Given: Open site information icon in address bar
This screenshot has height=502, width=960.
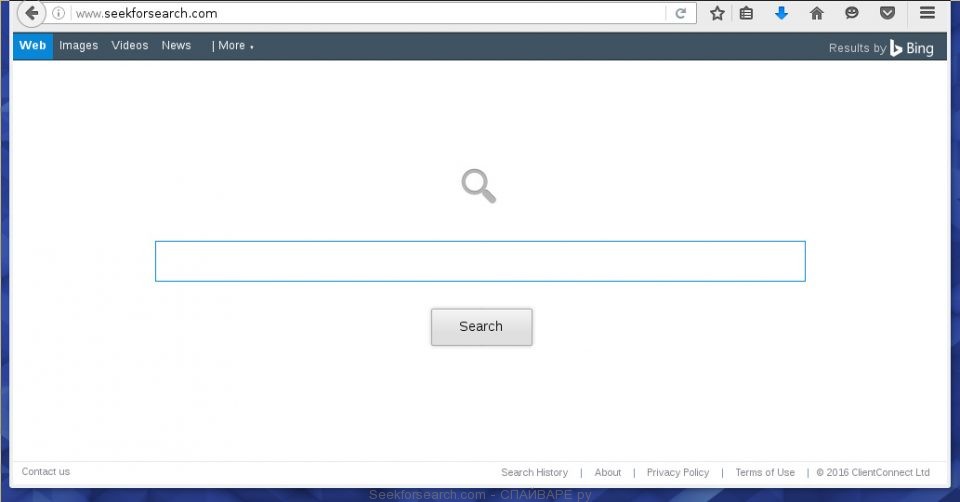Looking at the screenshot, I should coord(59,14).
